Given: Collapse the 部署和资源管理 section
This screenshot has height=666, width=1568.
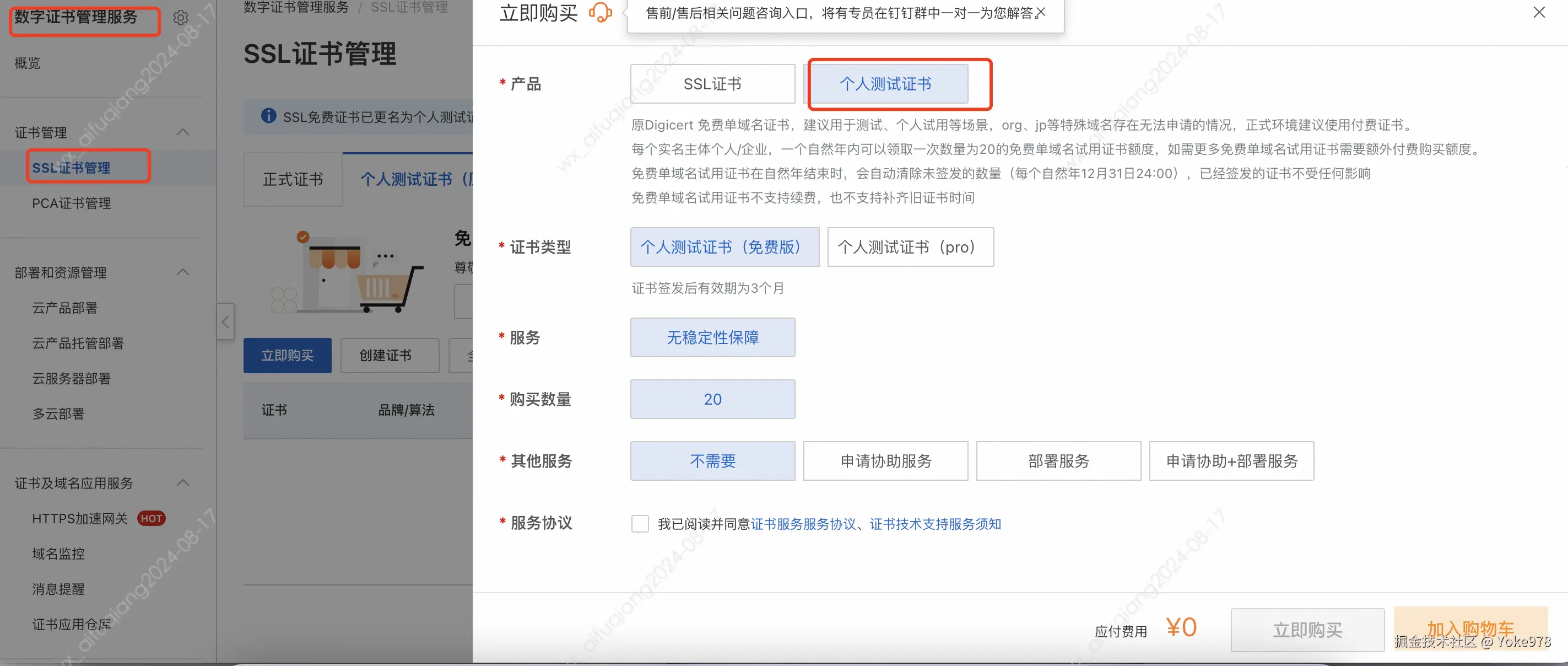Looking at the screenshot, I should tap(182, 272).
